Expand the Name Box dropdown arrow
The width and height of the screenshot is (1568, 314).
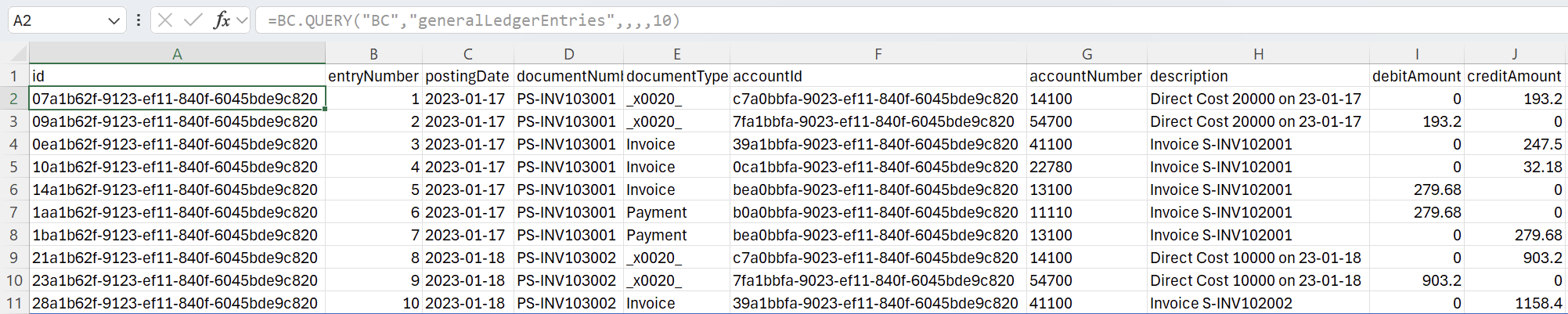coord(114,21)
